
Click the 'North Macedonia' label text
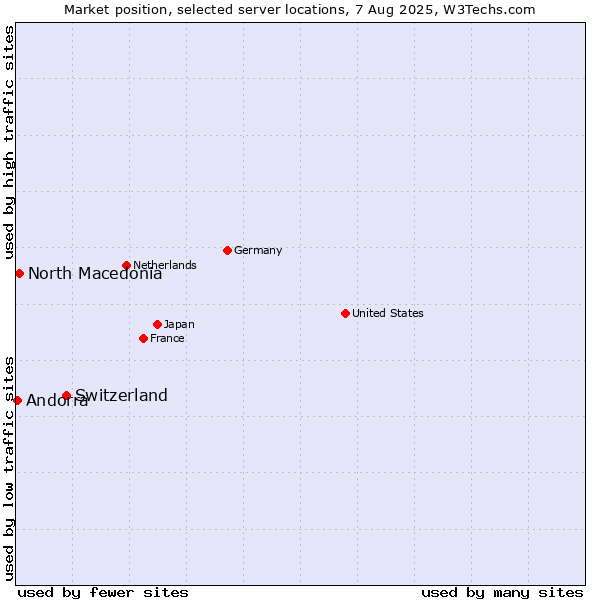(x=95, y=273)
